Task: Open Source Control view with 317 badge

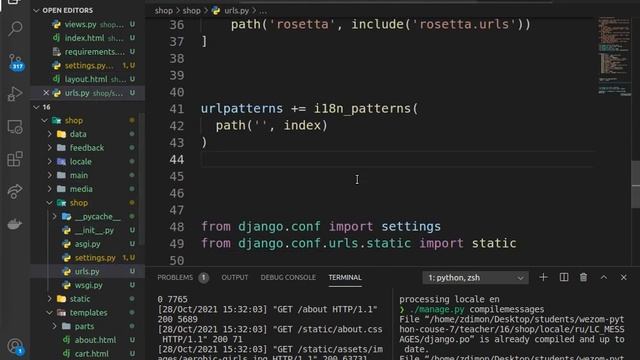Action: coord(16,62)
